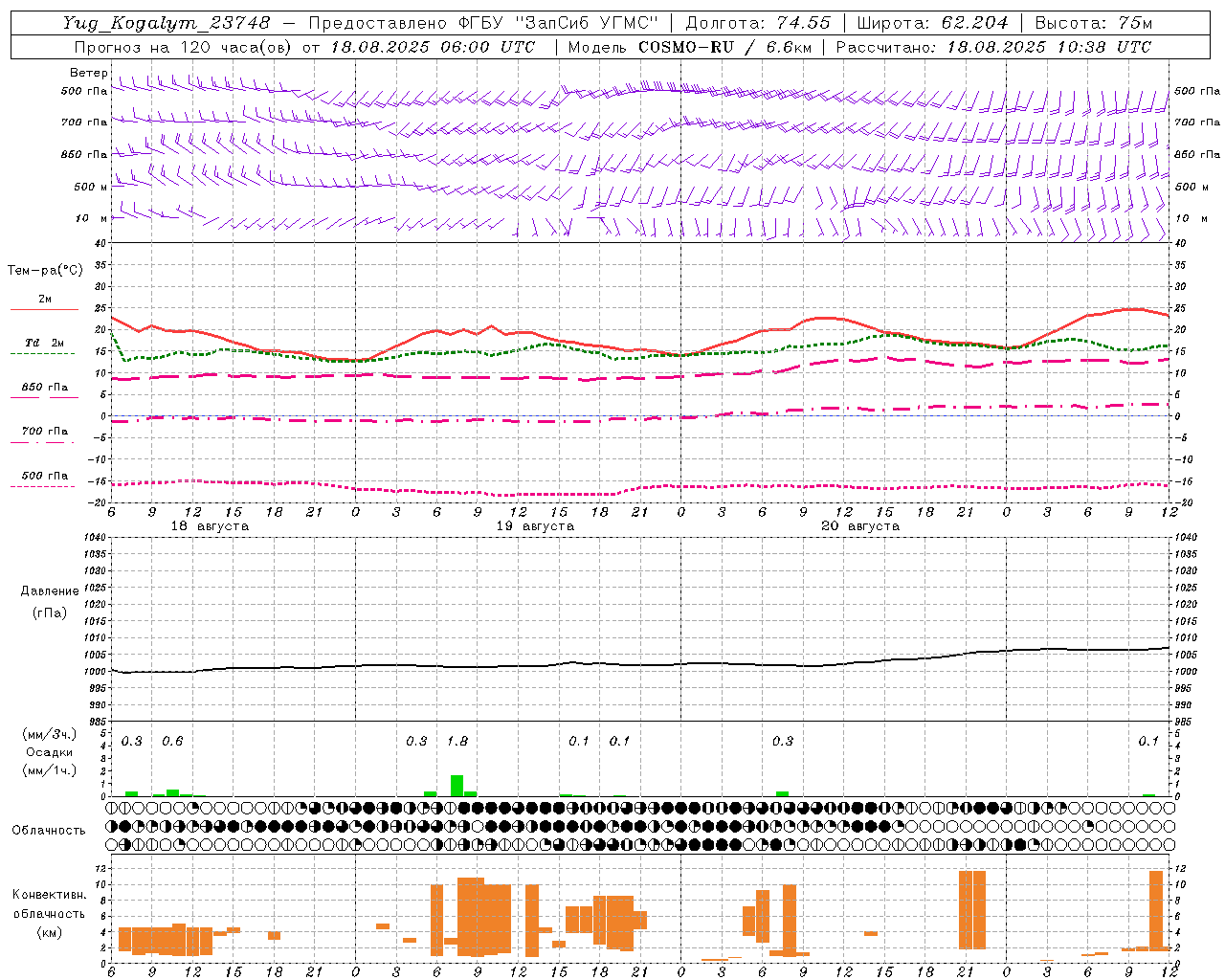Click the green precipitation bar below 1.8
The image size is (1225, 980).
pyautogui.click(x=457, y=785)
